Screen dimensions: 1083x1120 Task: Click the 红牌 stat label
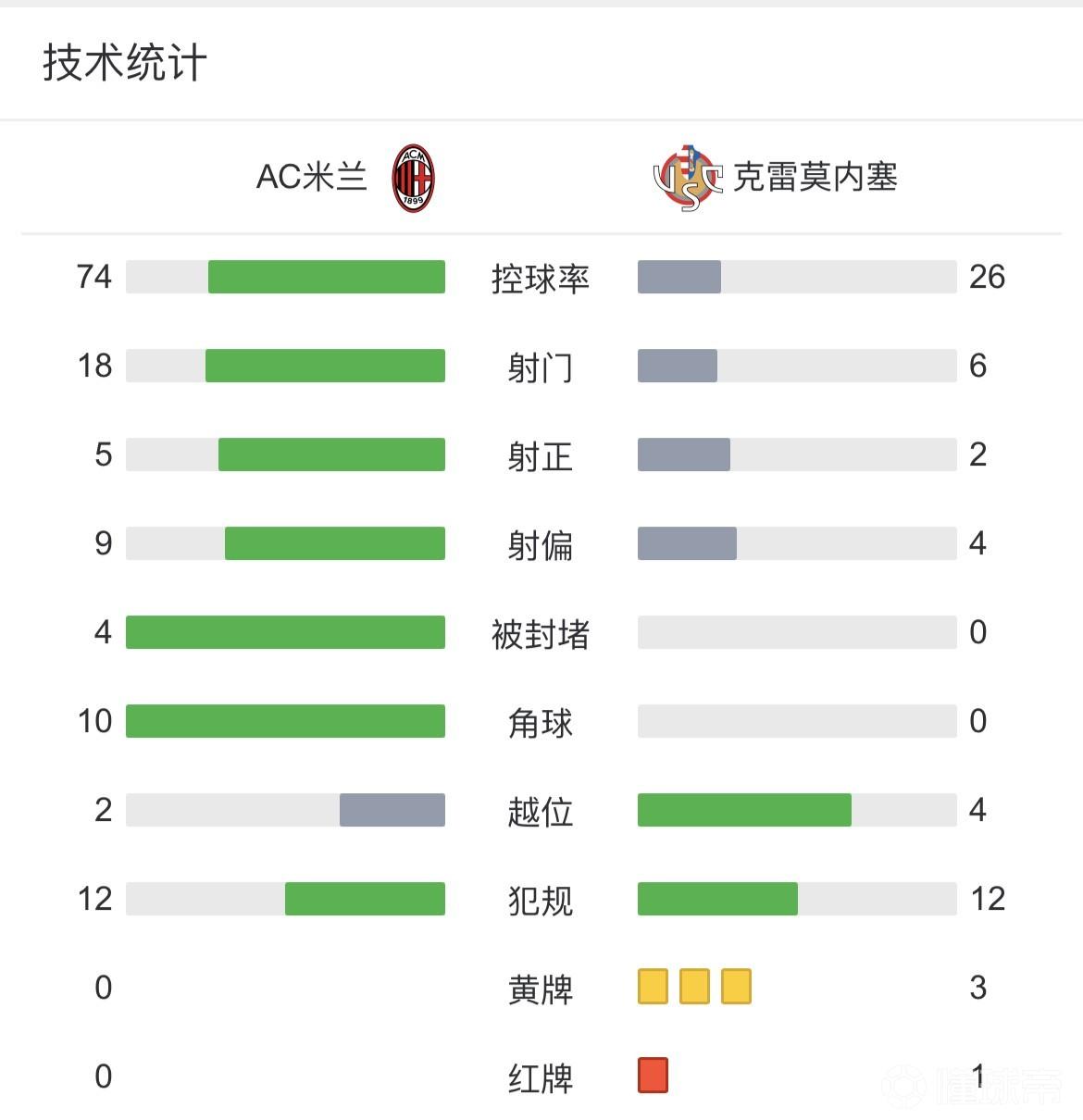point(541,1077)
